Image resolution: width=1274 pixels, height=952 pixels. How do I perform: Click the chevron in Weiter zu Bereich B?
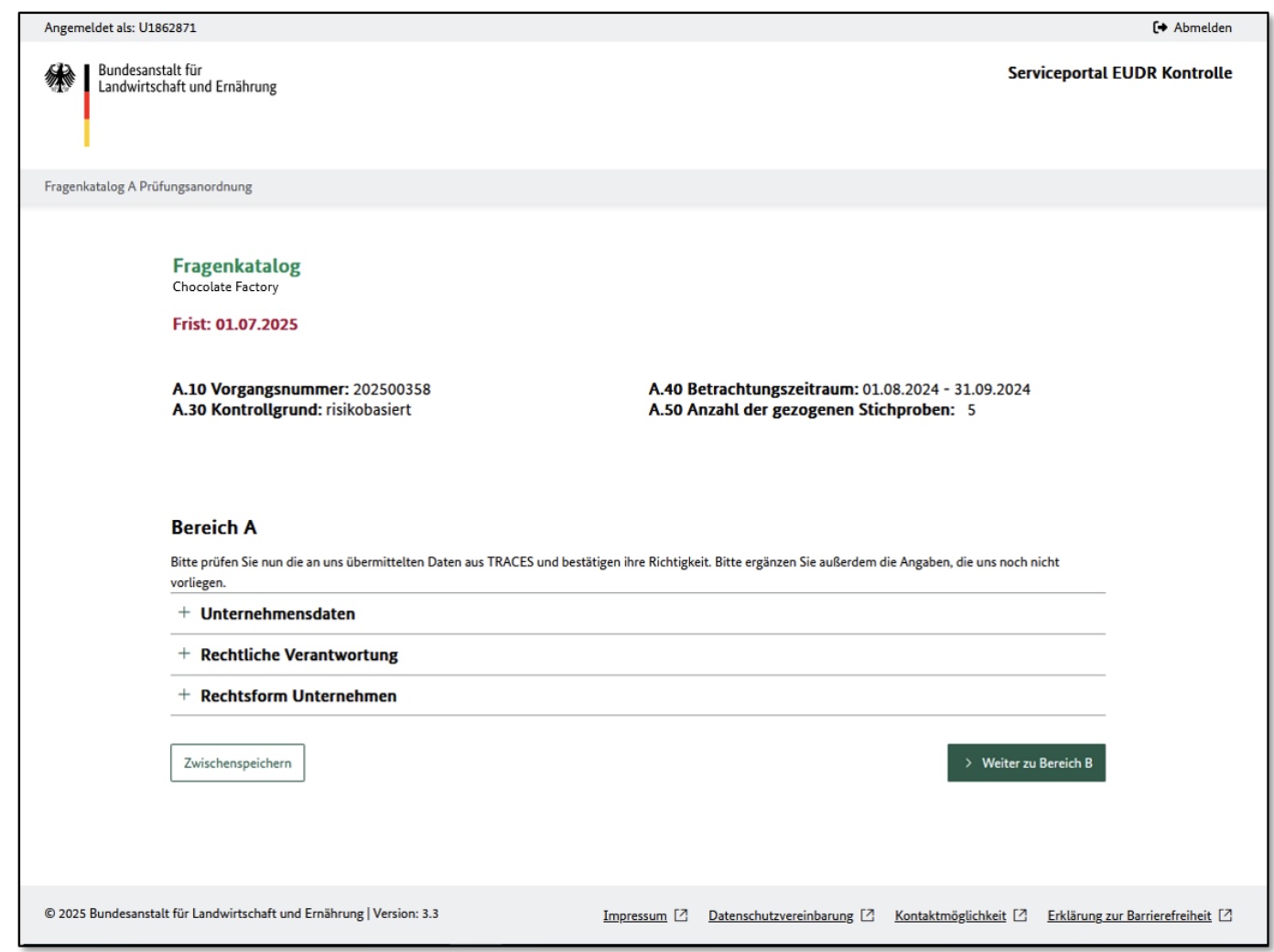click(x=968, y=763)
